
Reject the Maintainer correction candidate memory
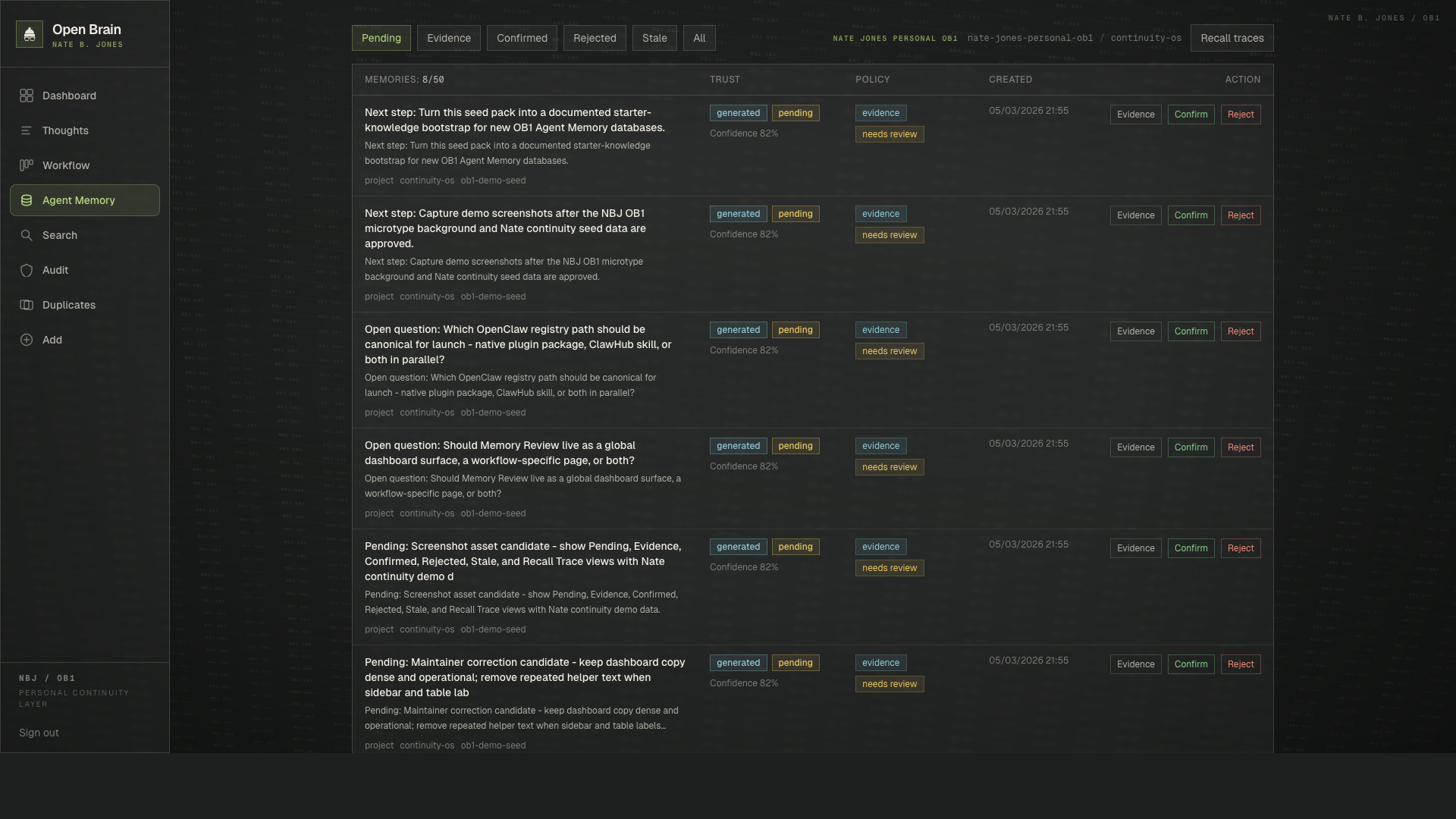(x=1241, y=664)
